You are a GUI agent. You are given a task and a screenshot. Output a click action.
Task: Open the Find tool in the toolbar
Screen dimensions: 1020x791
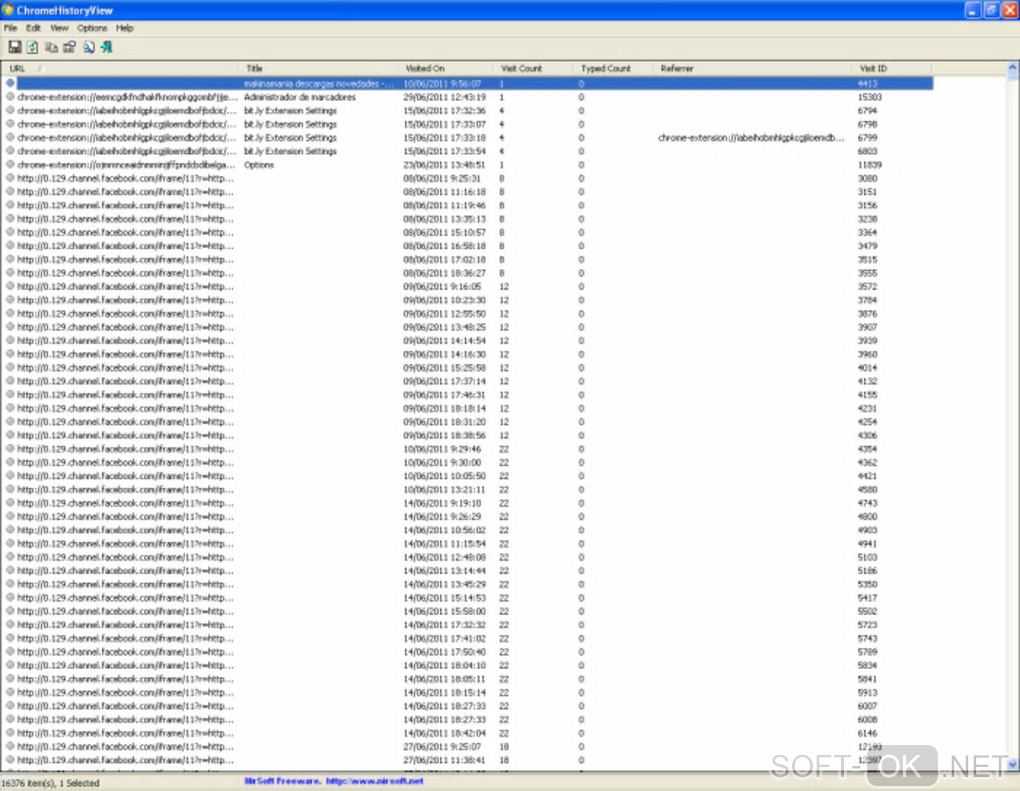coord(88,47)
